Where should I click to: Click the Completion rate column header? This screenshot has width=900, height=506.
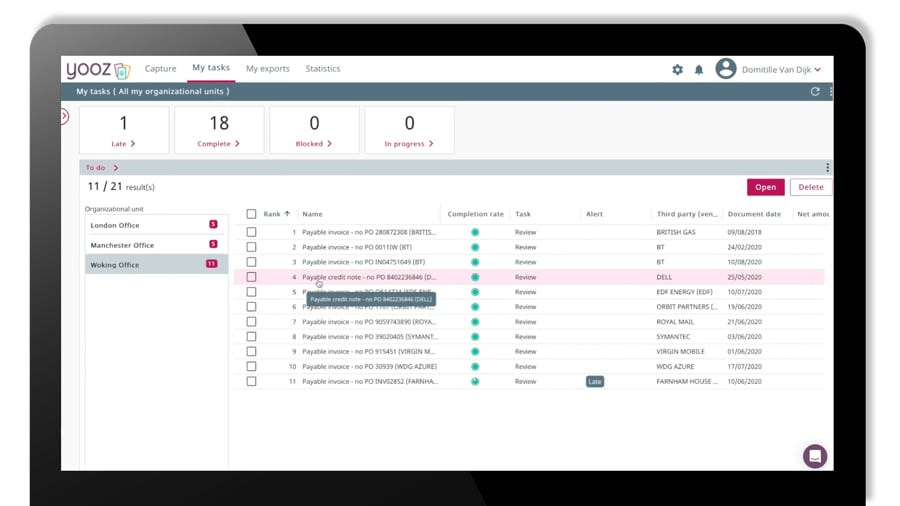[475, 214]
